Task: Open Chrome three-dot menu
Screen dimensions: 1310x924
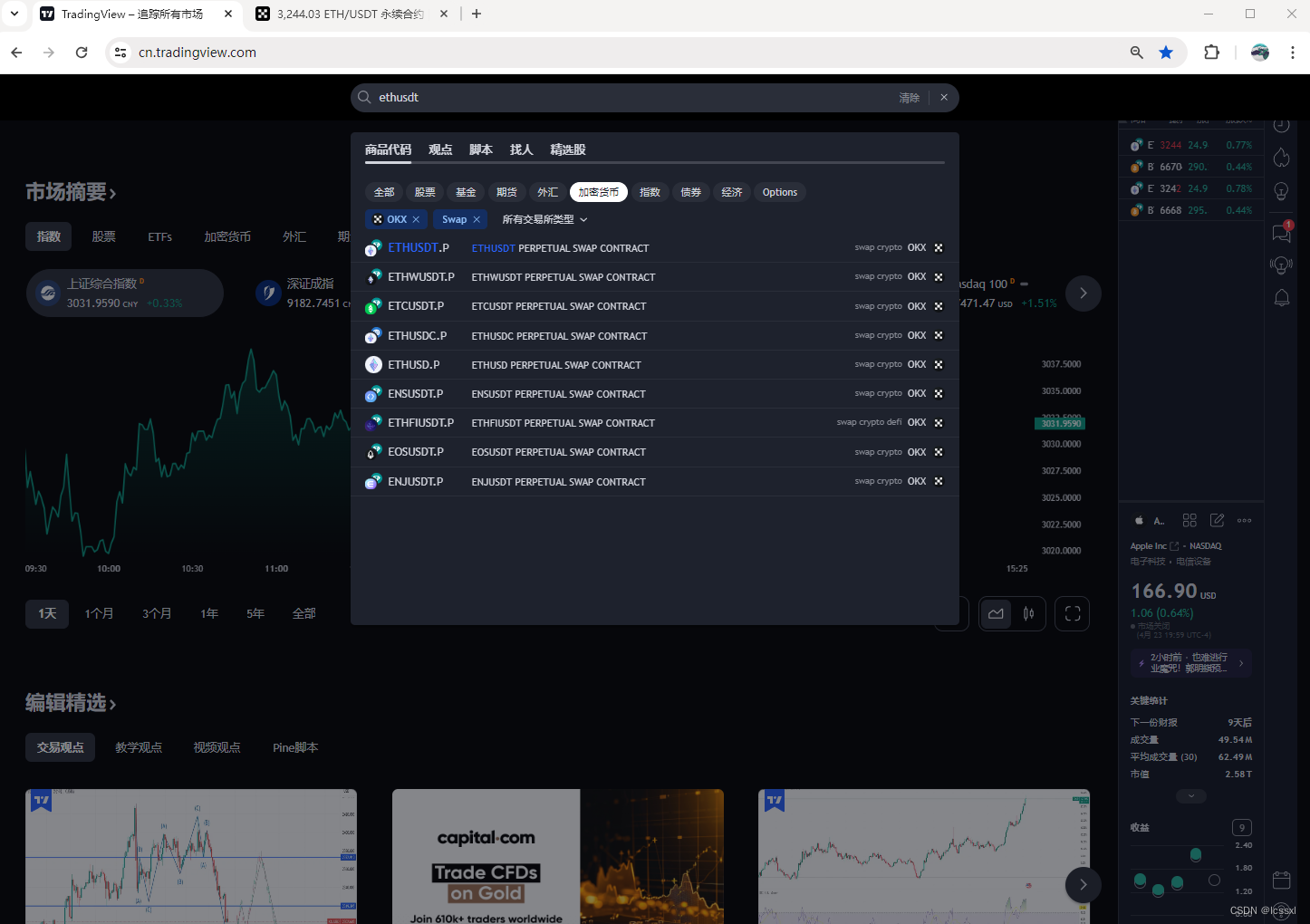Action: pyautogui.click(x=1293, y=53)
